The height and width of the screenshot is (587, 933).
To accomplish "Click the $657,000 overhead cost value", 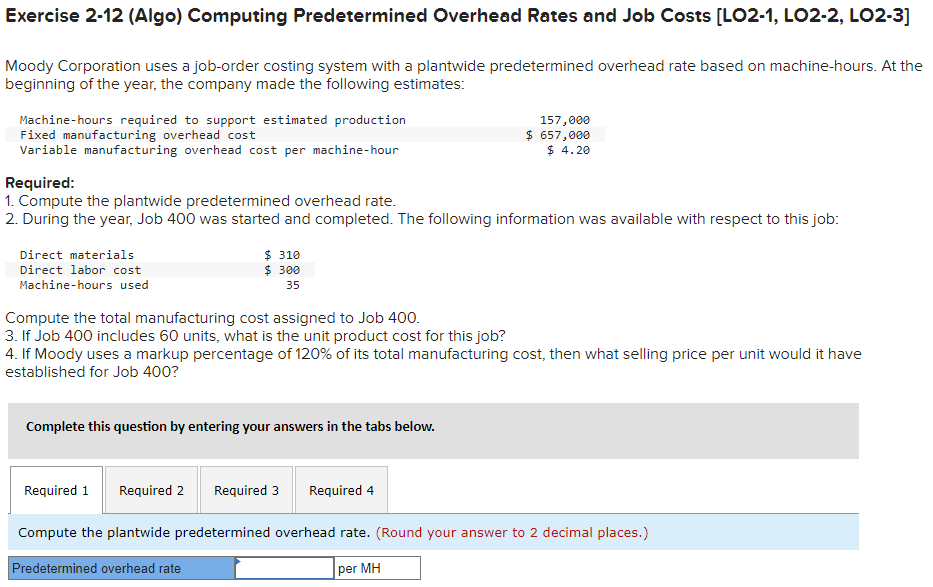I will pos(557,134).
